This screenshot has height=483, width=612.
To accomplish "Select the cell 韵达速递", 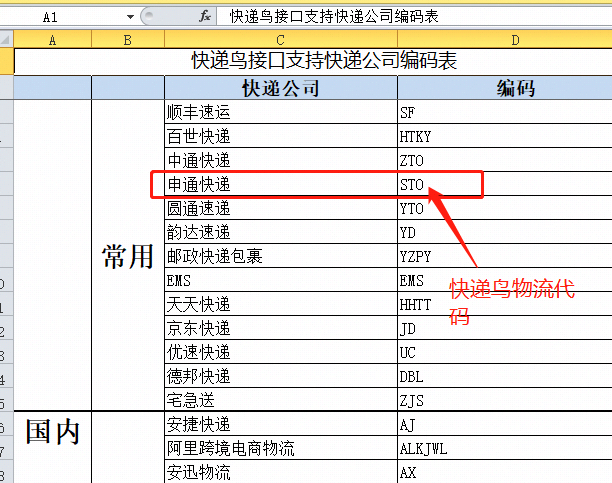I will pos(281,232).
